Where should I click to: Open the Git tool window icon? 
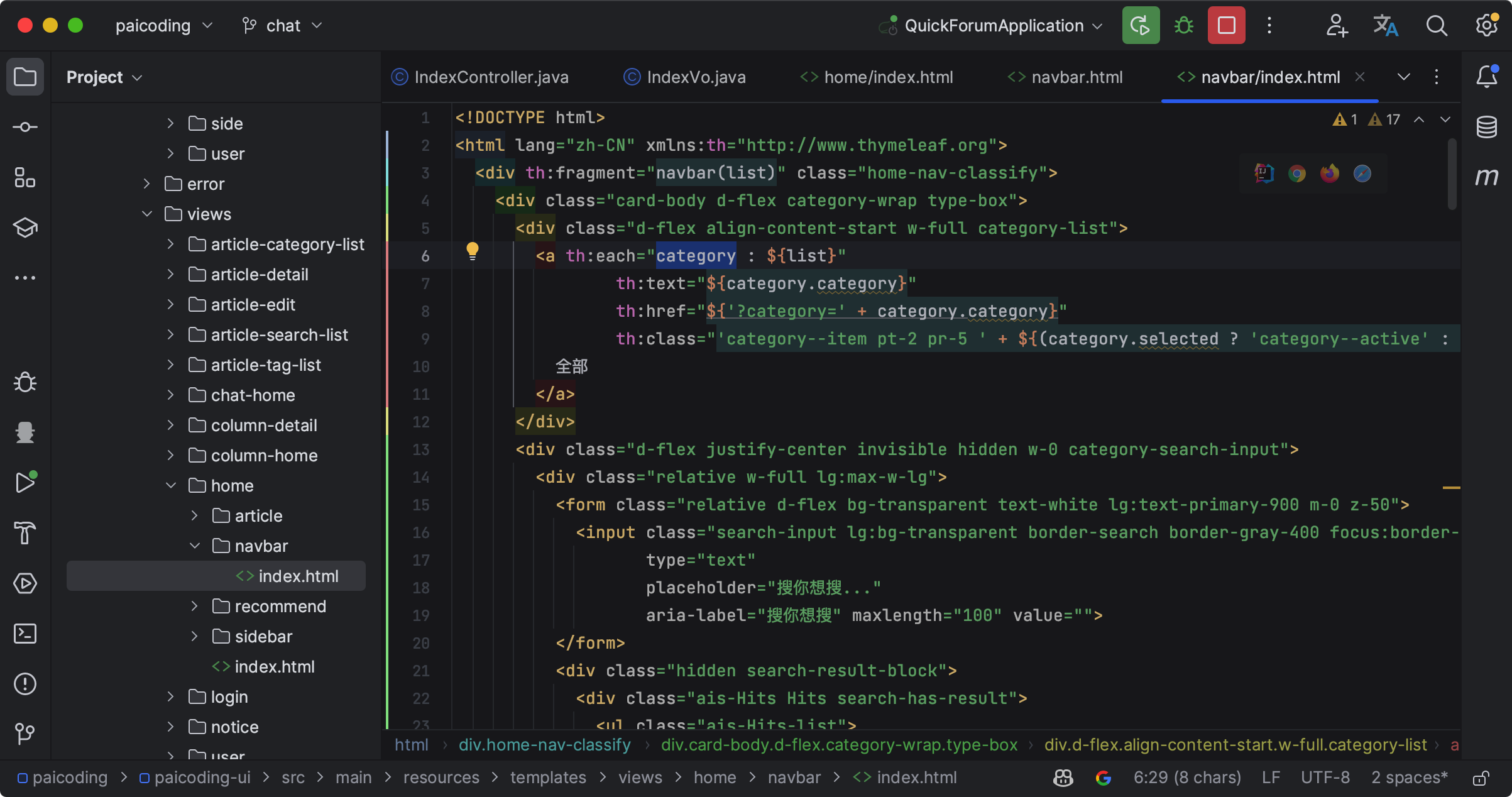pyautogui.click(x=25, y=733)
